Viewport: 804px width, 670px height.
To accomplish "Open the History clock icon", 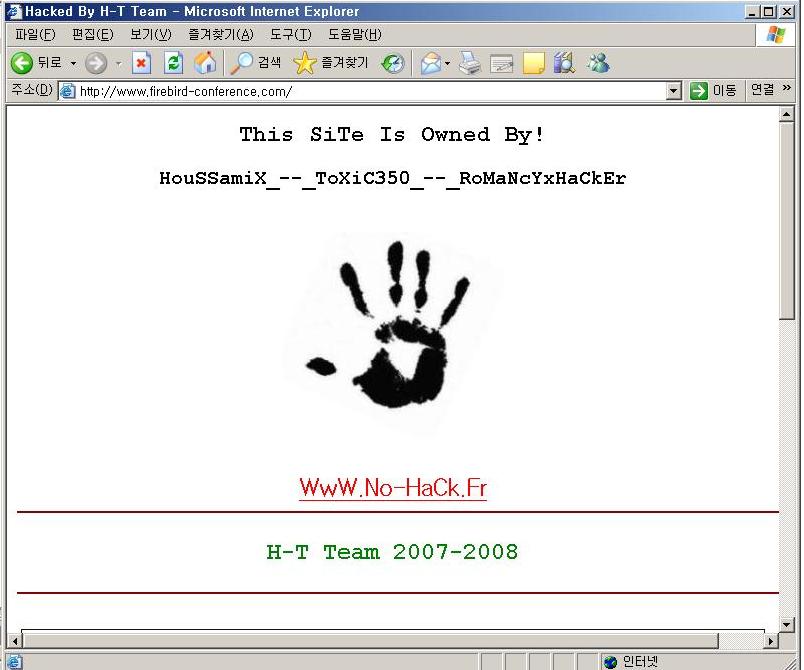I will click(x=393, y=63).
